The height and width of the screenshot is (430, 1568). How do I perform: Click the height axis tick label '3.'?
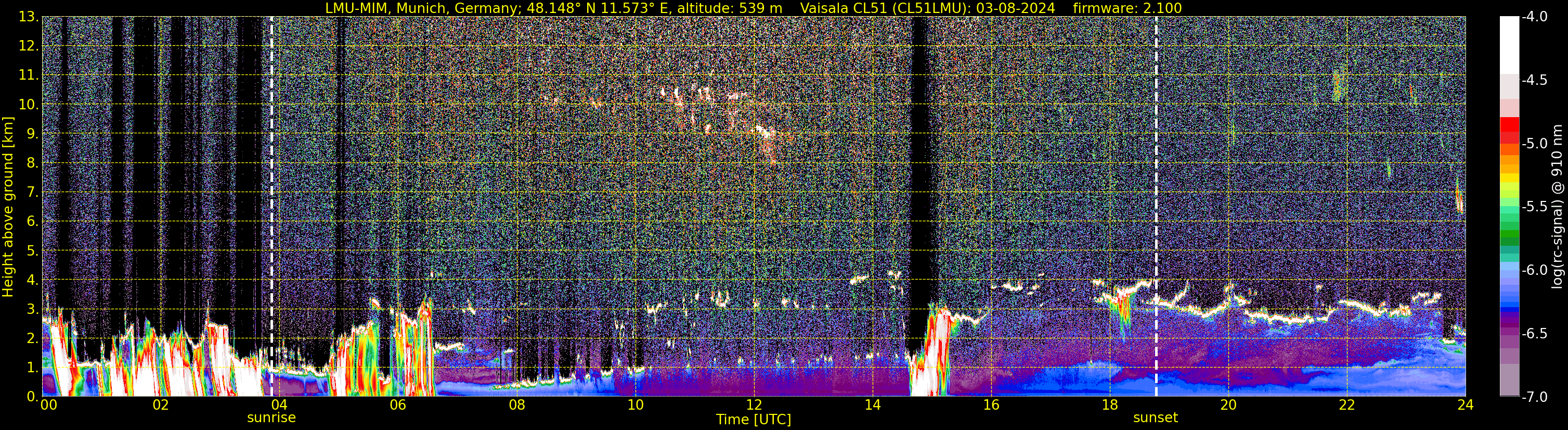(32, 309)
